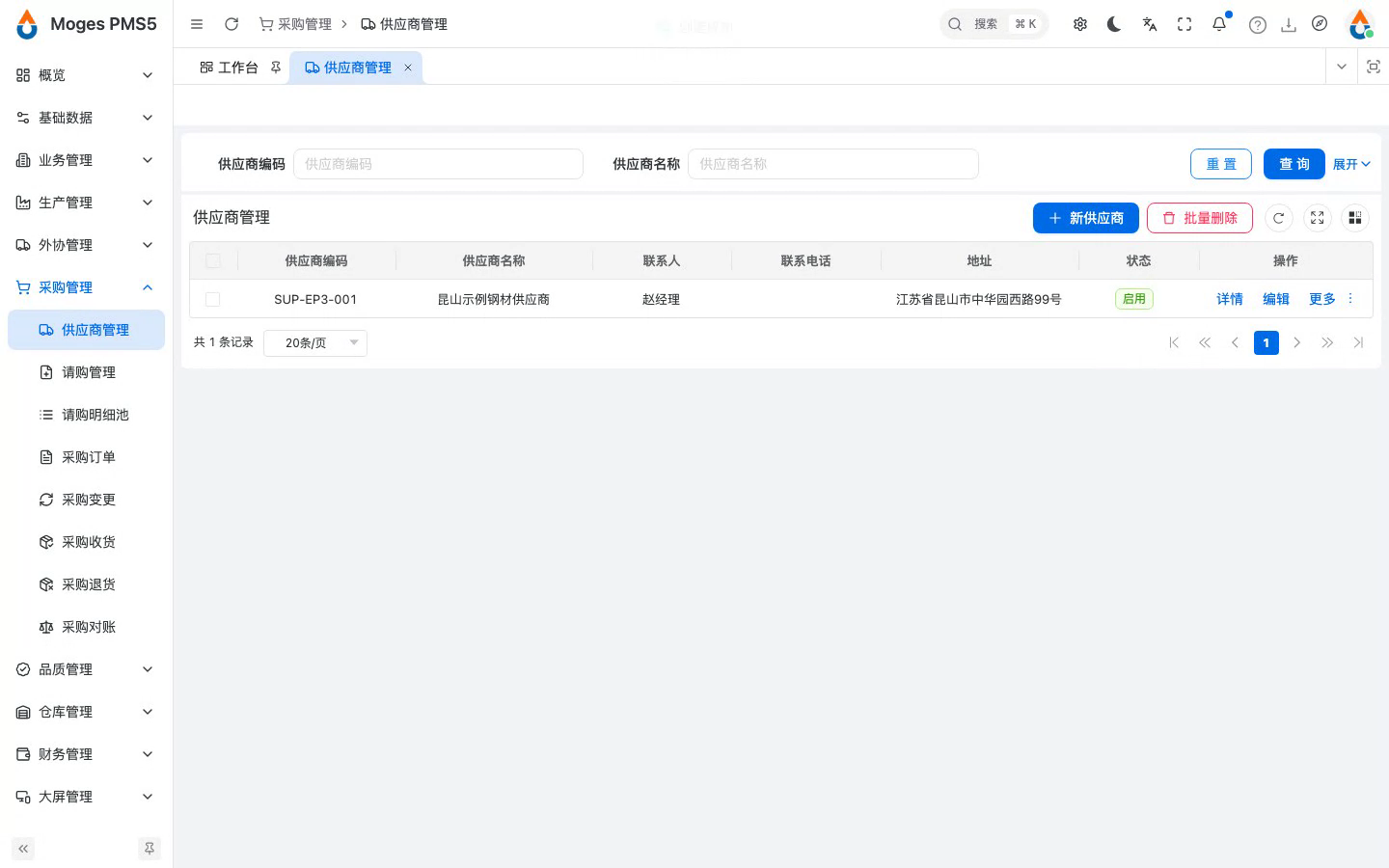Image resolution: width=1389 pixels, height=868 pixels.
Task: Enter fullscreen via header fullscreen icon
Action: point(1185,24)
